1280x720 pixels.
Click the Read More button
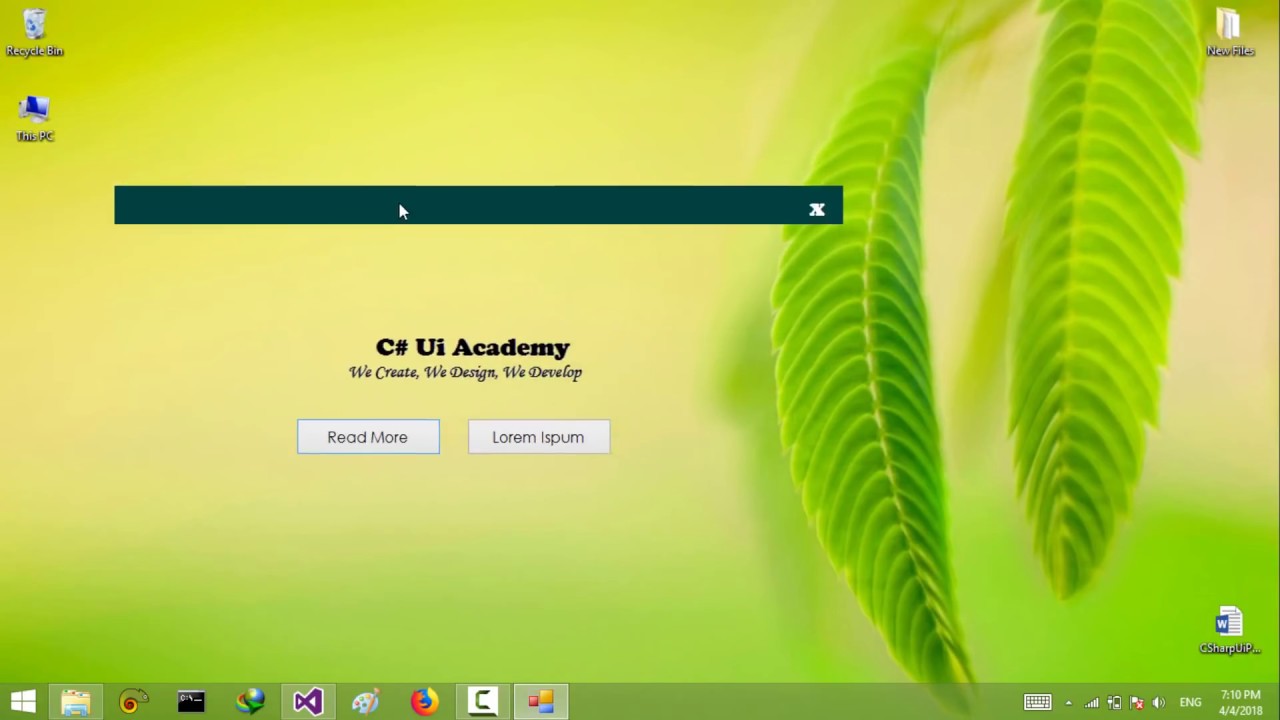click(368, 437)
